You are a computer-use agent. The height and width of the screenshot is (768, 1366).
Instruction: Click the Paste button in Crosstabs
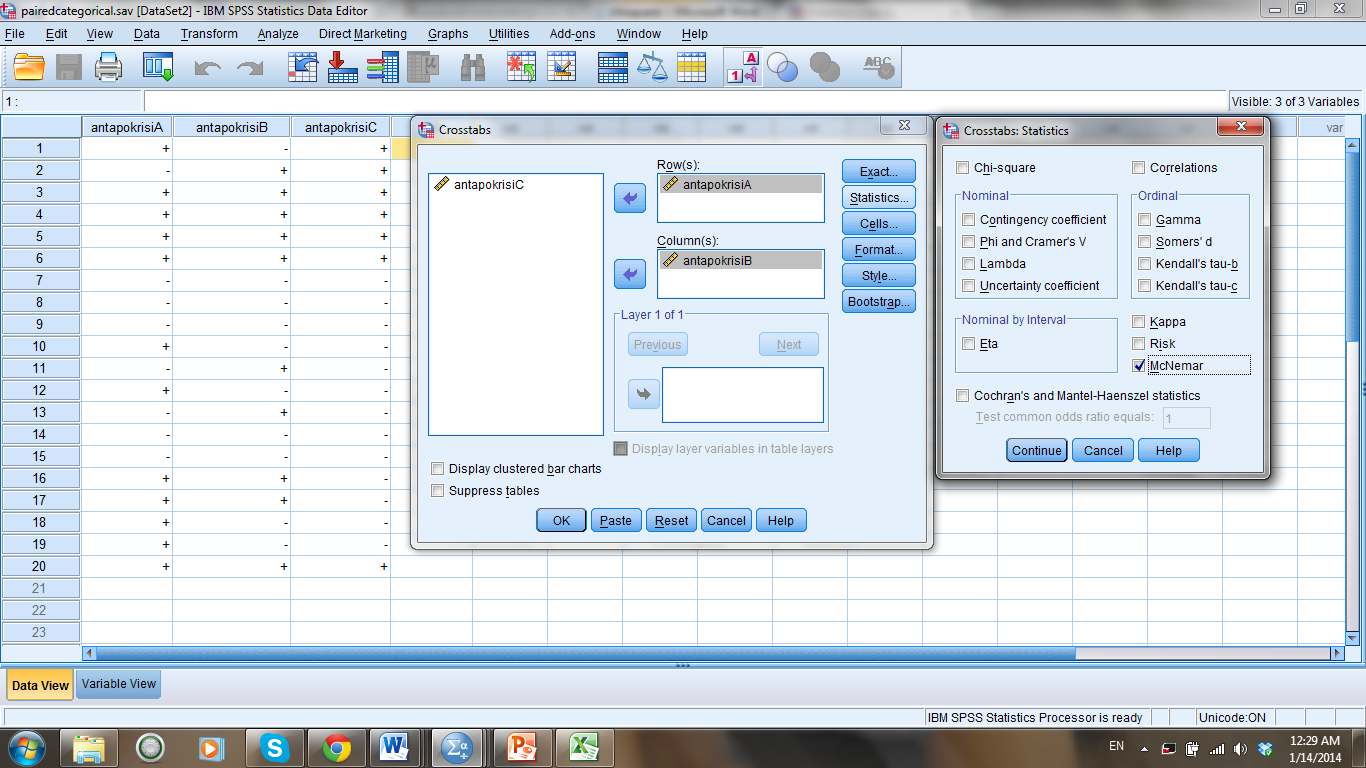coord(616,521)
